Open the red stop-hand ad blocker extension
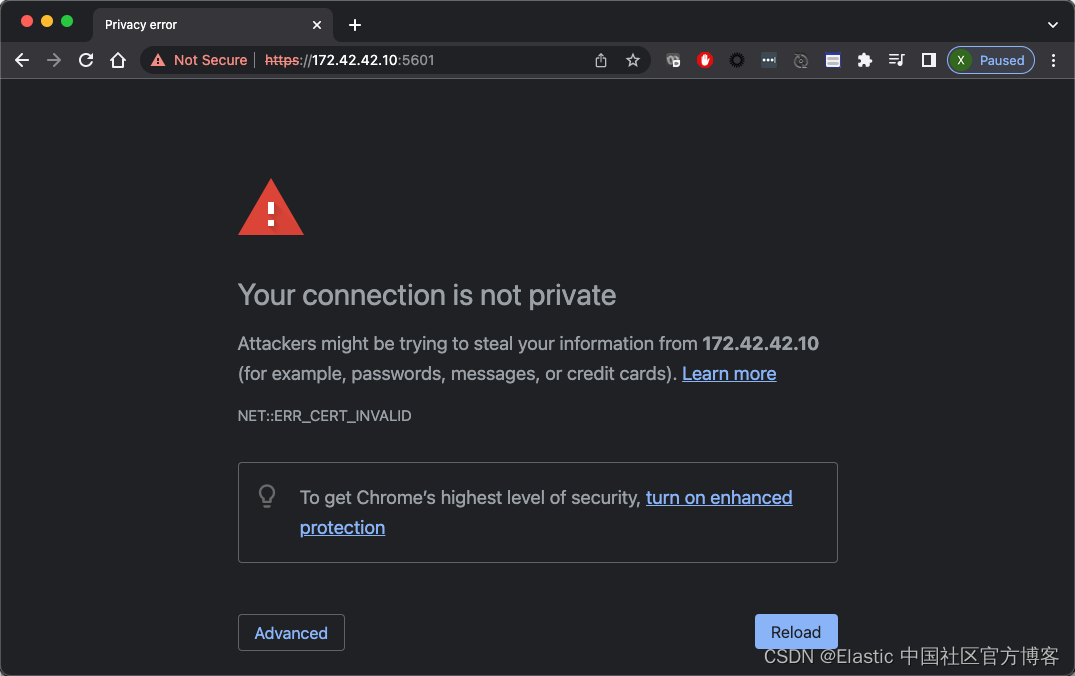Viewport: 1075px width, 676px height. coord(705,60)
